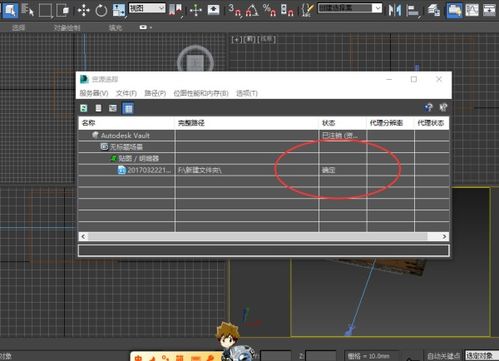Click the Status Log icon in Asset Tracking
The height and width of the screenshot is (361, 499).
[98, 108]
